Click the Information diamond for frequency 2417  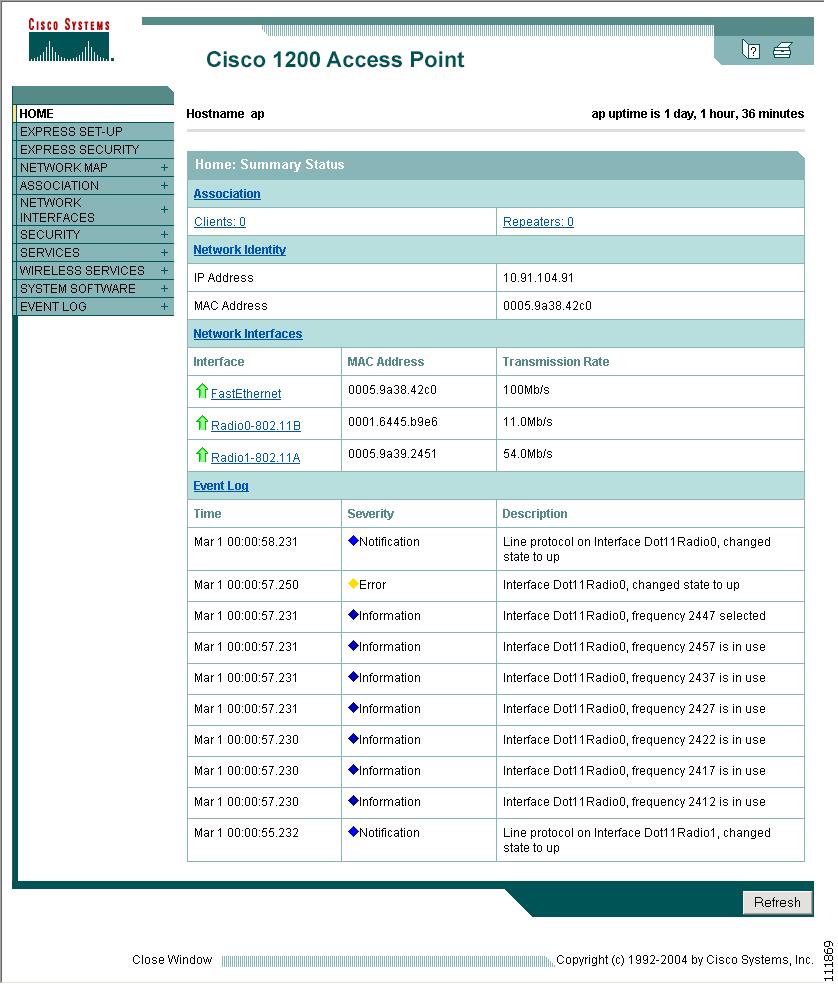click(353, 770)
